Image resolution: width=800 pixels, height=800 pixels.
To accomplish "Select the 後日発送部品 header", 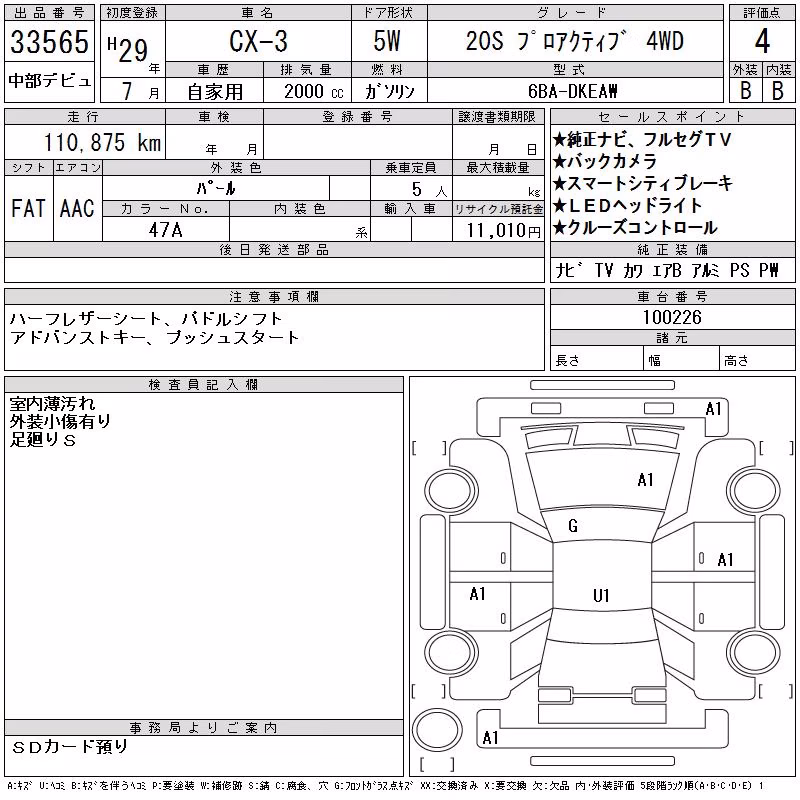I will click(x=274, y=249).
